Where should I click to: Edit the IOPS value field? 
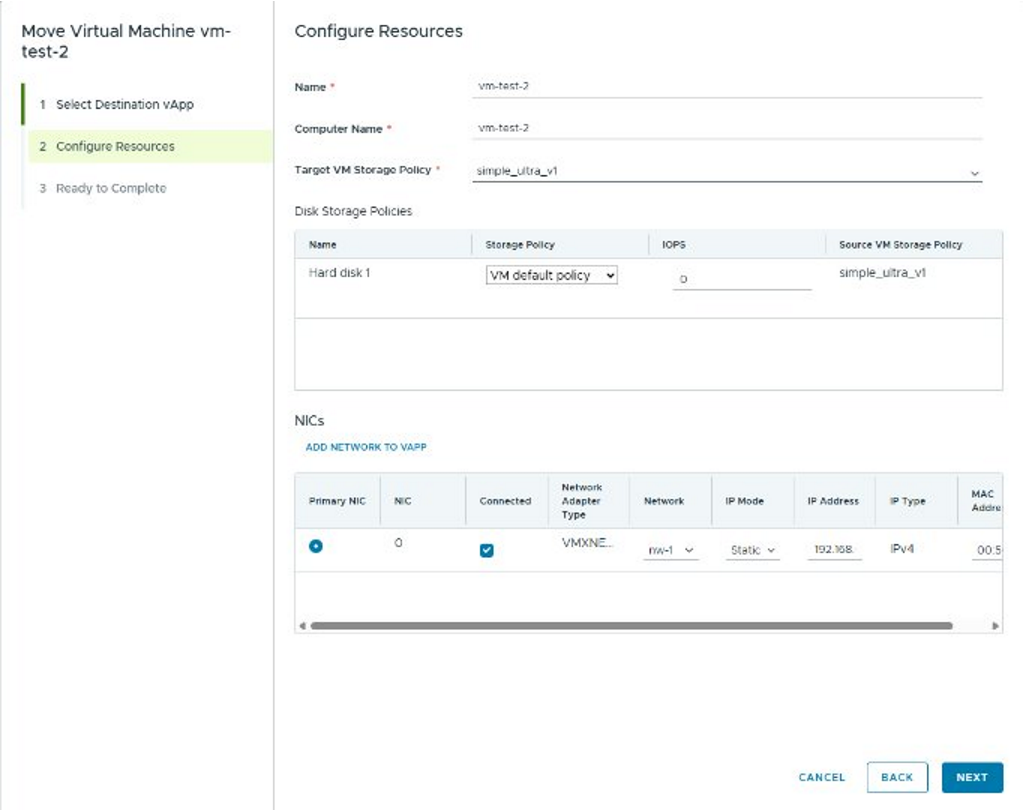click(x=741, y=279)
